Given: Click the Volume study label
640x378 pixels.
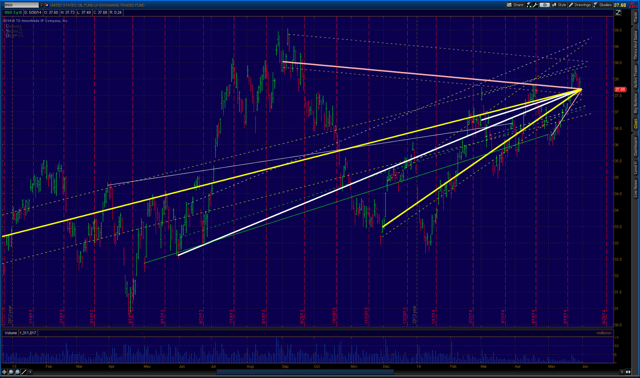Looking at the screenshot, I should tap(11, 333).
